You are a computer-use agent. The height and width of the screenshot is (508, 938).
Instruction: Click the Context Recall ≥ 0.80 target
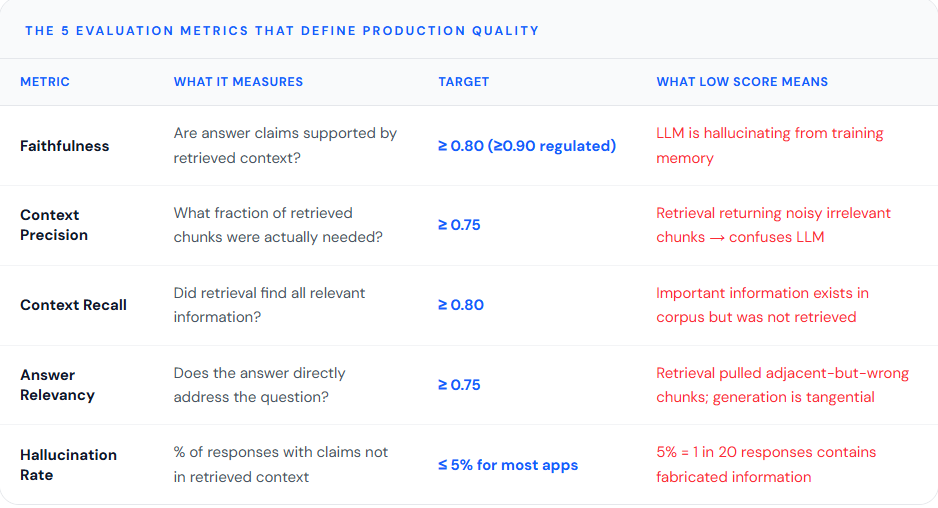pyautogui.click(x=461, y=305)
